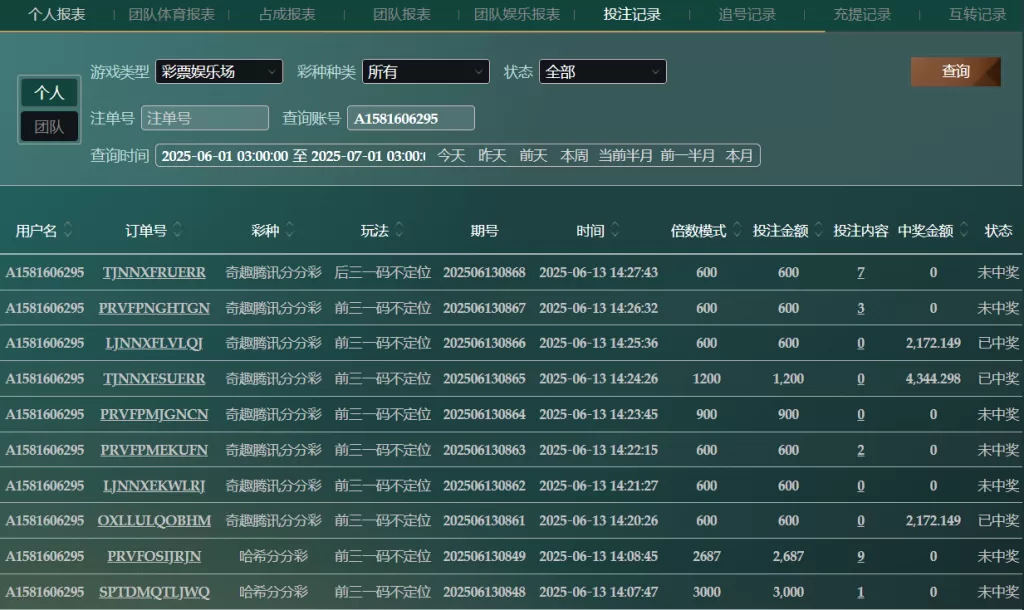Open order LJNNXEKWLRJ details
Viewport: 1024px width, 610px height.
(x=154, y=485)
